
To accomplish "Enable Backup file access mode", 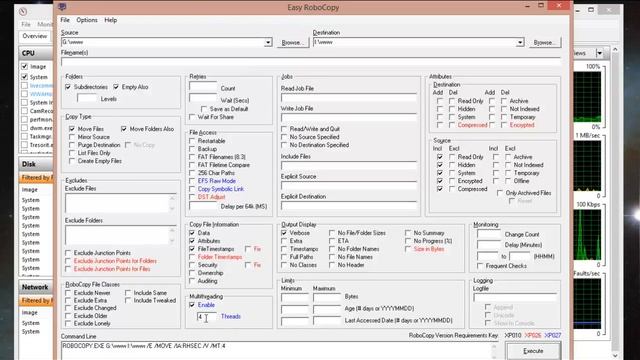I will pyautogui.click(x=192, y=149).
